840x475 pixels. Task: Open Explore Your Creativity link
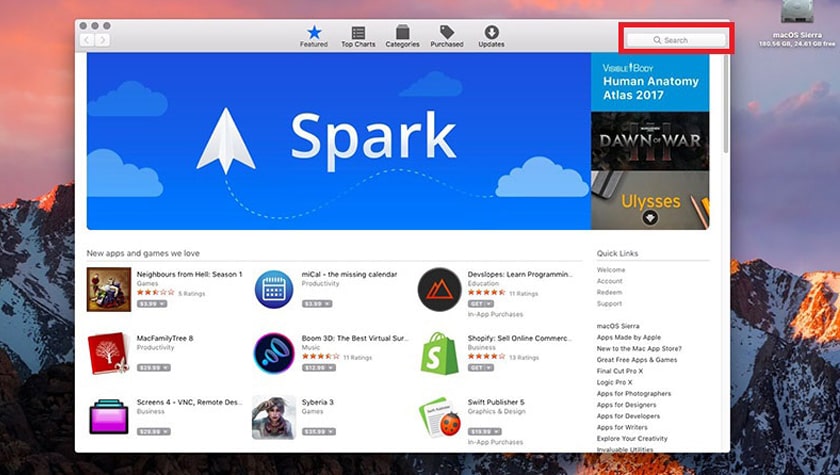click(x=632, y=439)
